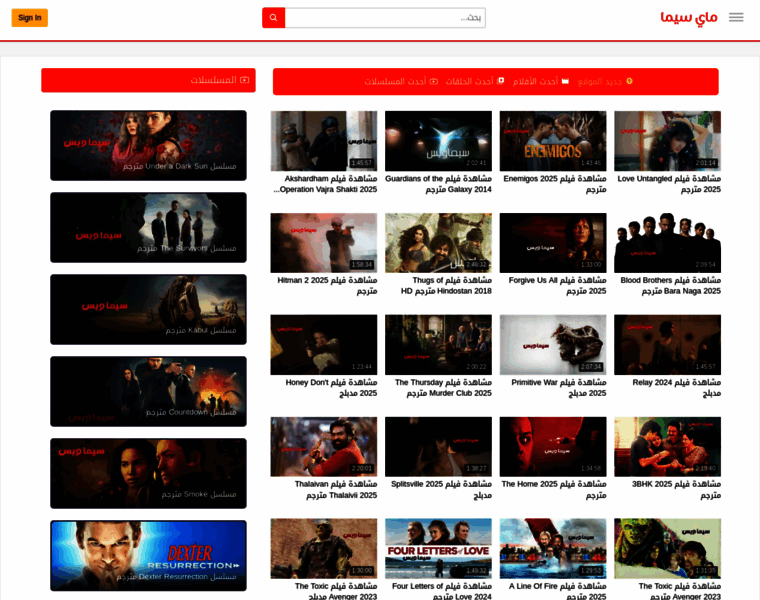This screenshot has height=600, width=760.
Task: Open Smoke series banner
Action: coord(148,474)
